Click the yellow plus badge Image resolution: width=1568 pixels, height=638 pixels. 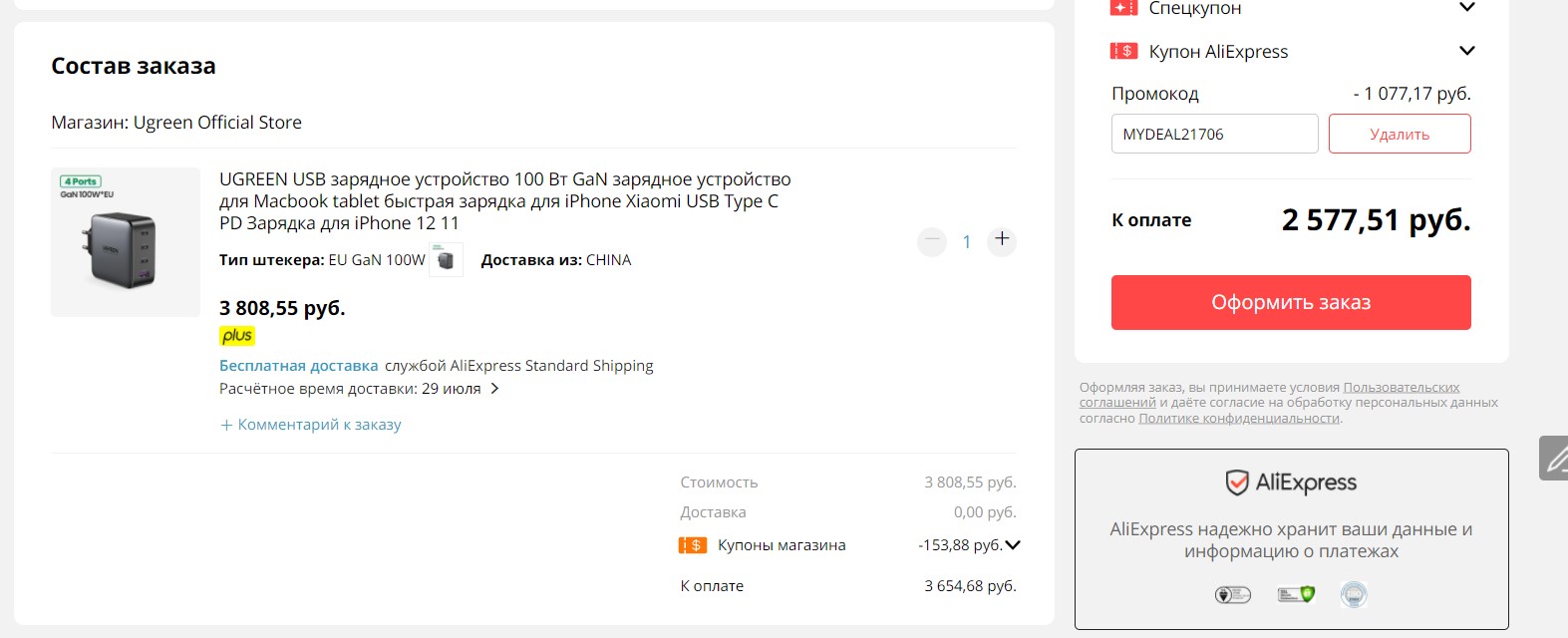(x=237, y=336)
